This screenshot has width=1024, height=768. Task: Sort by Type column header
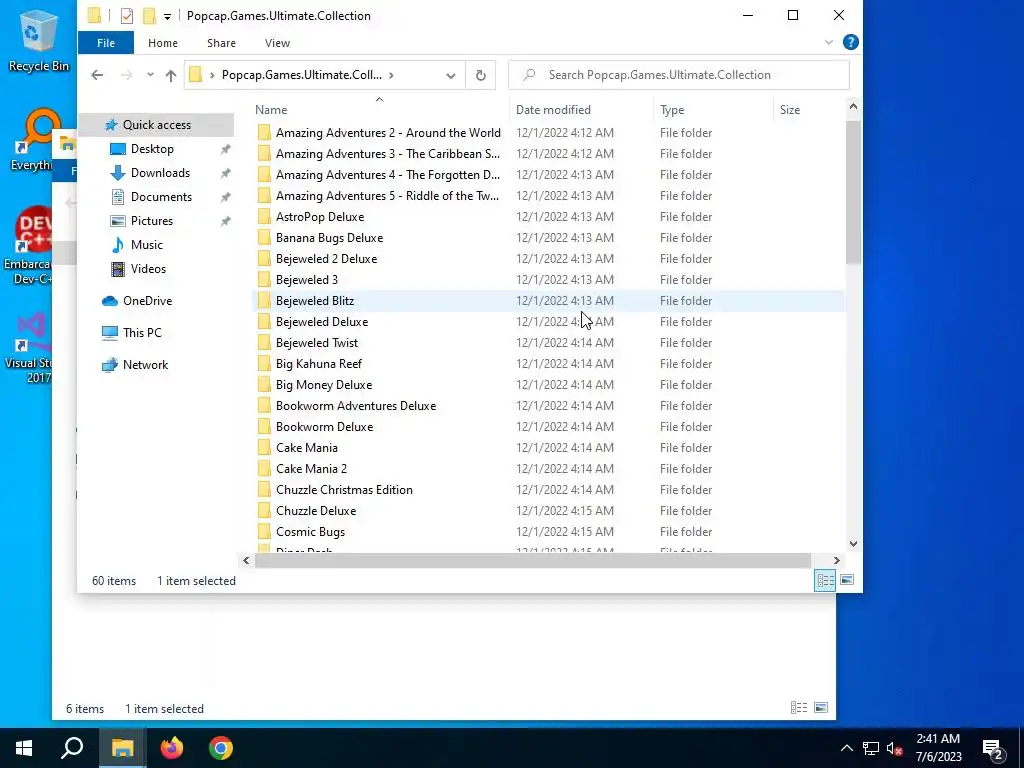click(x=713, y=110)
